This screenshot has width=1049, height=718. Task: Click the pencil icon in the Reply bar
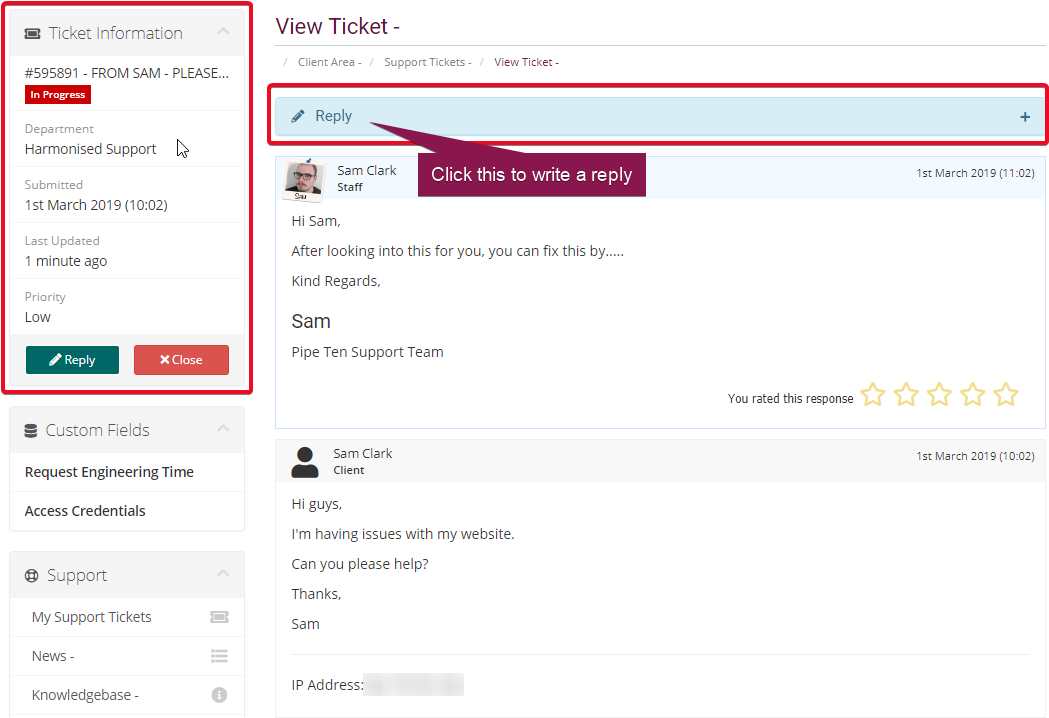click(300, 115)
